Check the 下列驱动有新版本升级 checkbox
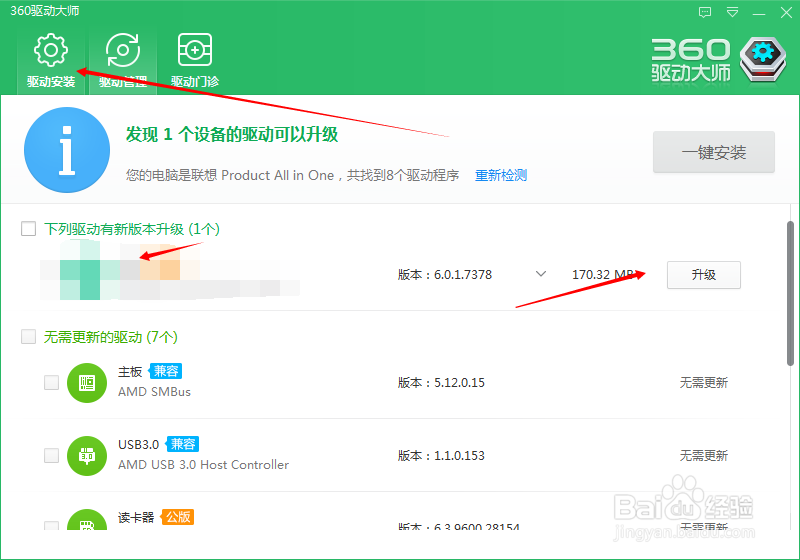The height and width of the screenshot is (560, 800). tap(29, 228)
